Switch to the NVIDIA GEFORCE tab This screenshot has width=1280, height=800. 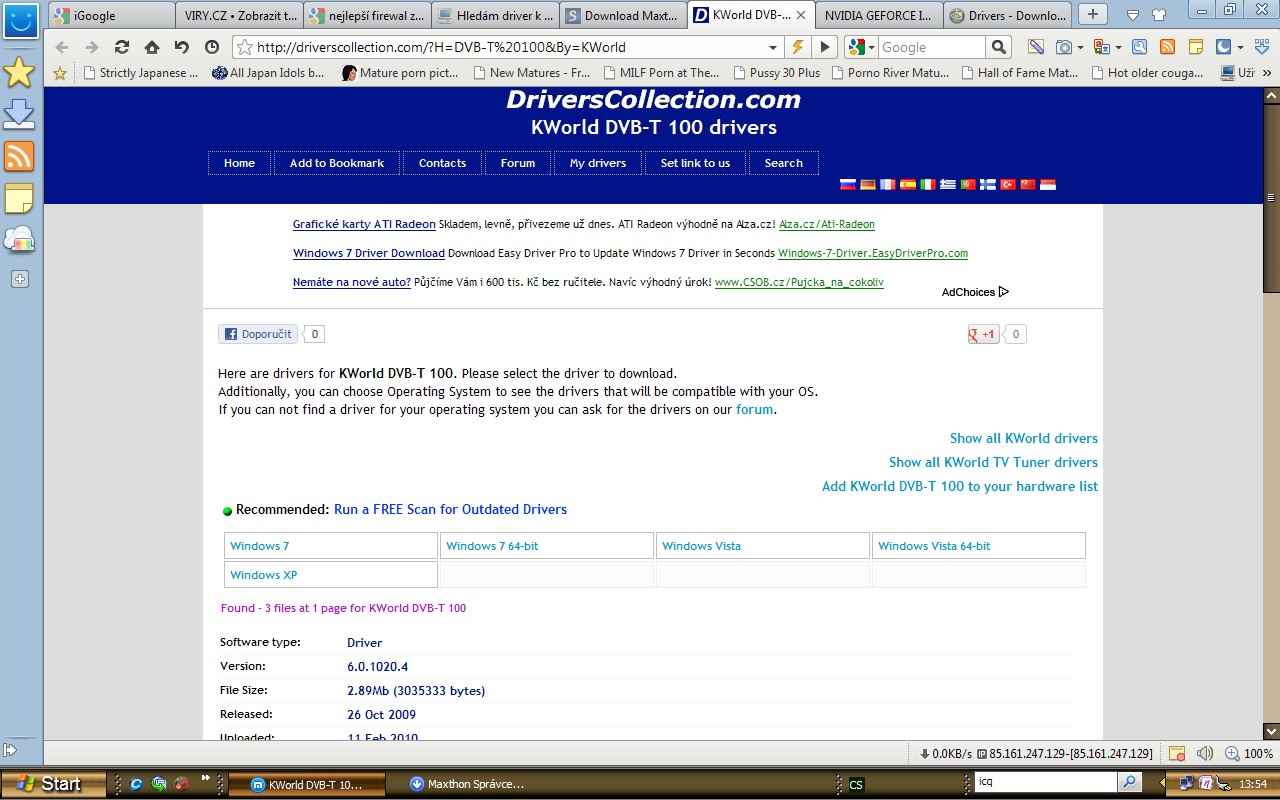click(878, 15)
